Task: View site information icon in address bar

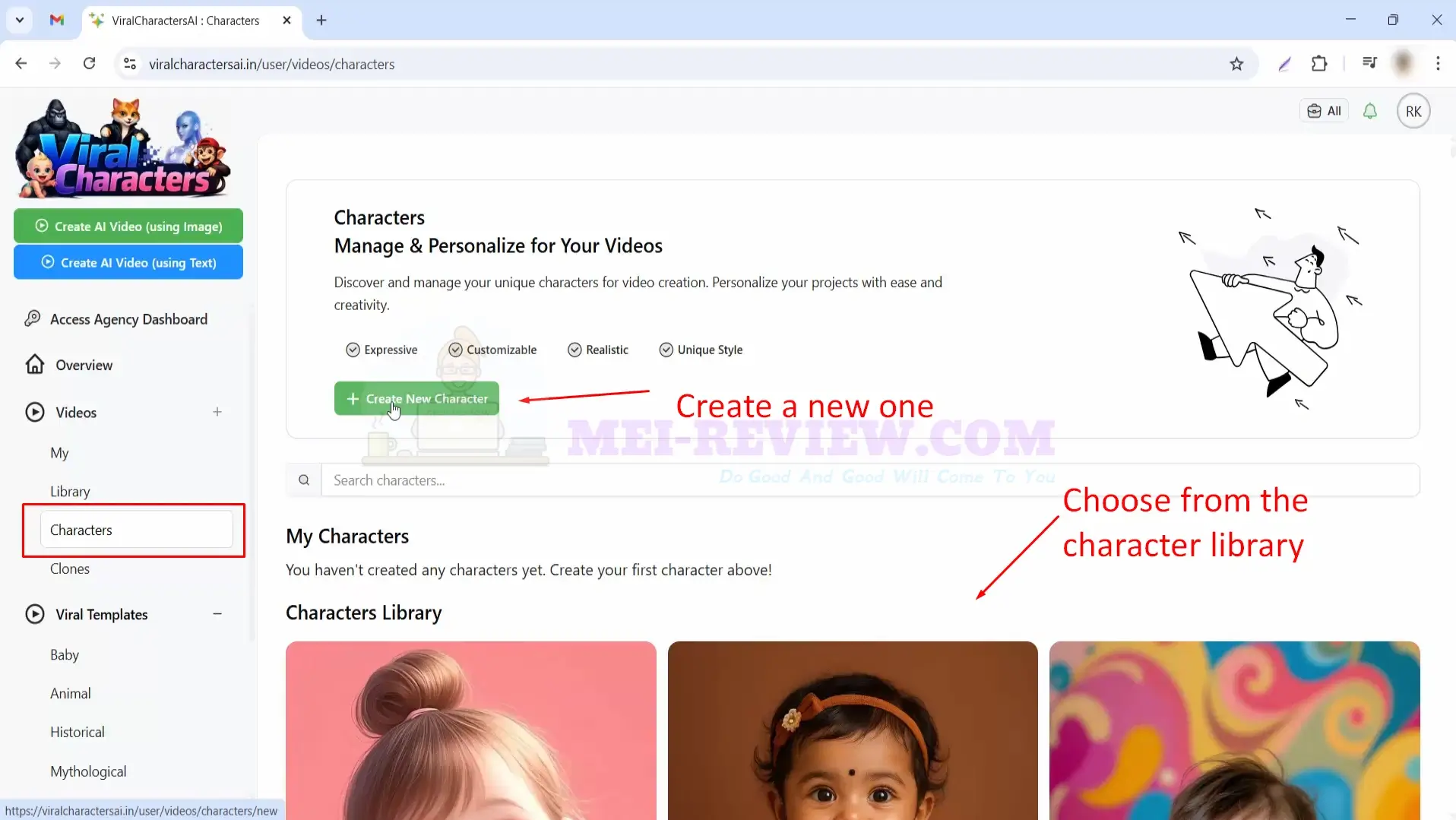Action: [x=130, y=64]
